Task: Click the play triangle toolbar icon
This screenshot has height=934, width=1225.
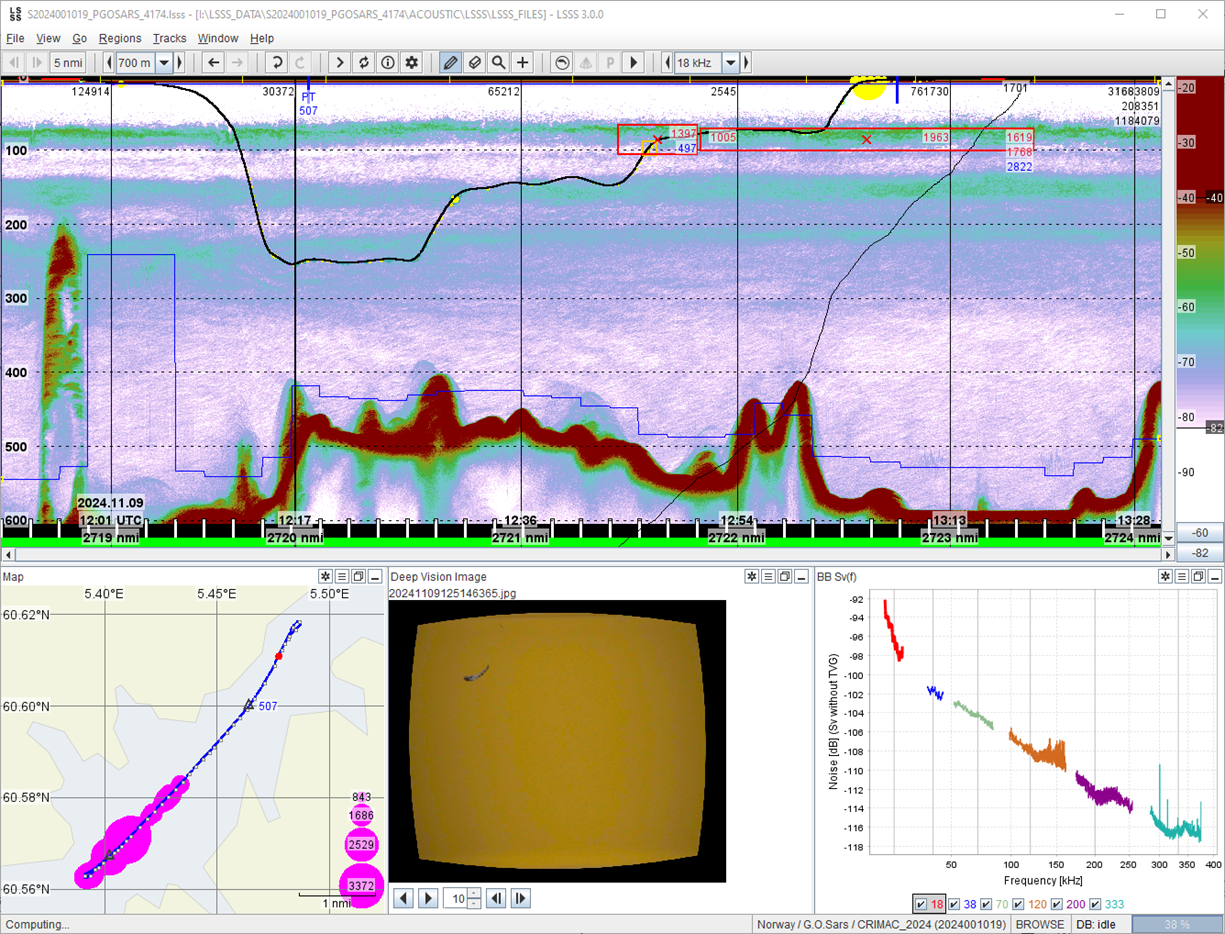Action: pyautogui.click(x=633, y=62)
